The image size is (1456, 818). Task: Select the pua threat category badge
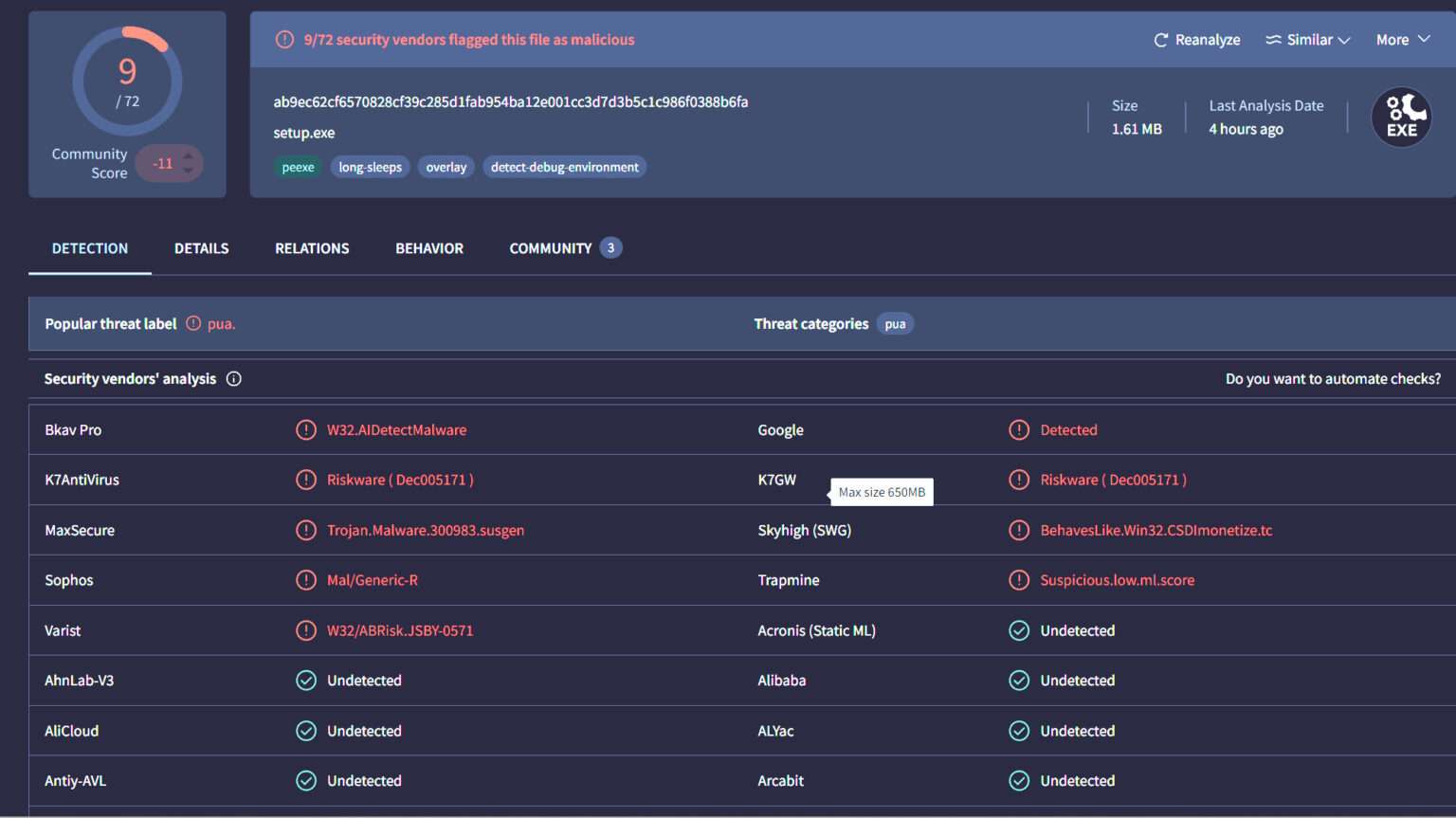click(x=894, y=323)
